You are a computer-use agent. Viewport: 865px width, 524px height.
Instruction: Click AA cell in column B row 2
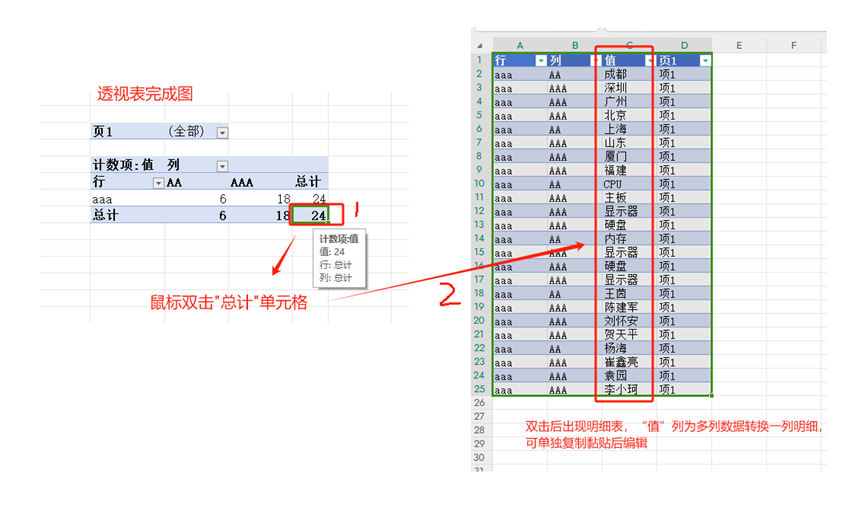pos(575,74)
